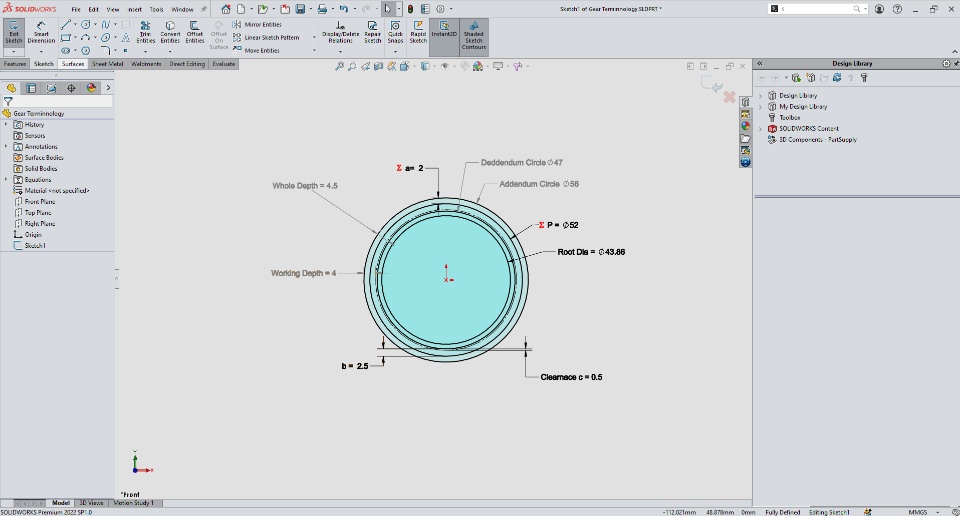Click the Quick Snaps icon

[396, 32]
